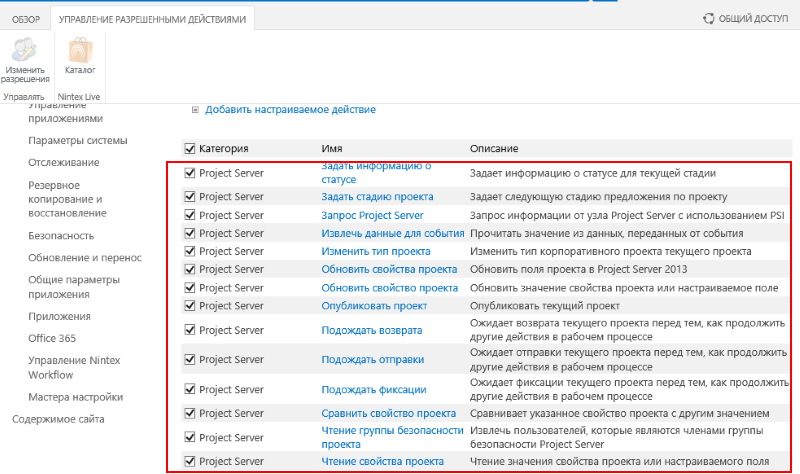The height and width of the screenshot is (474, 800).
Task: Toggle checkbox for Опубликовать проект row
Action: (x=190, y=306)
